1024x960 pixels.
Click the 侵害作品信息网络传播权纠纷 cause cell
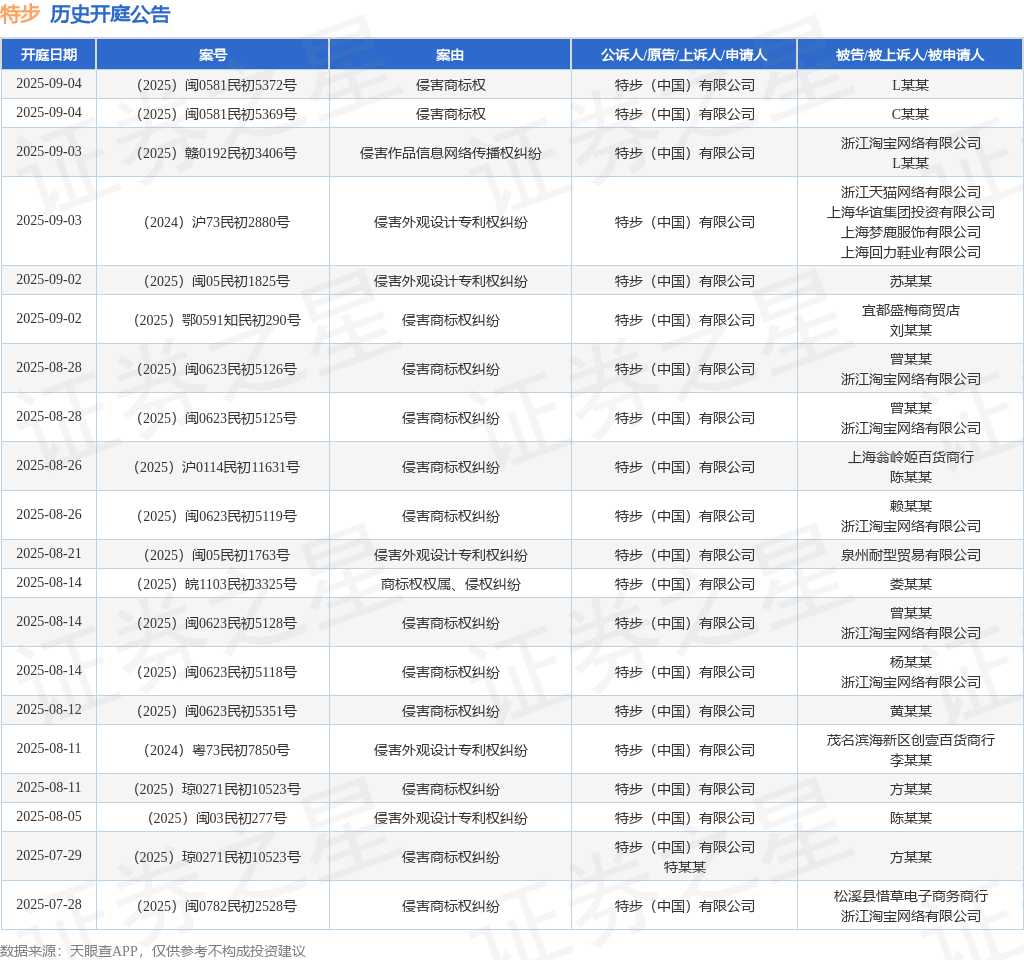[450, 153]
